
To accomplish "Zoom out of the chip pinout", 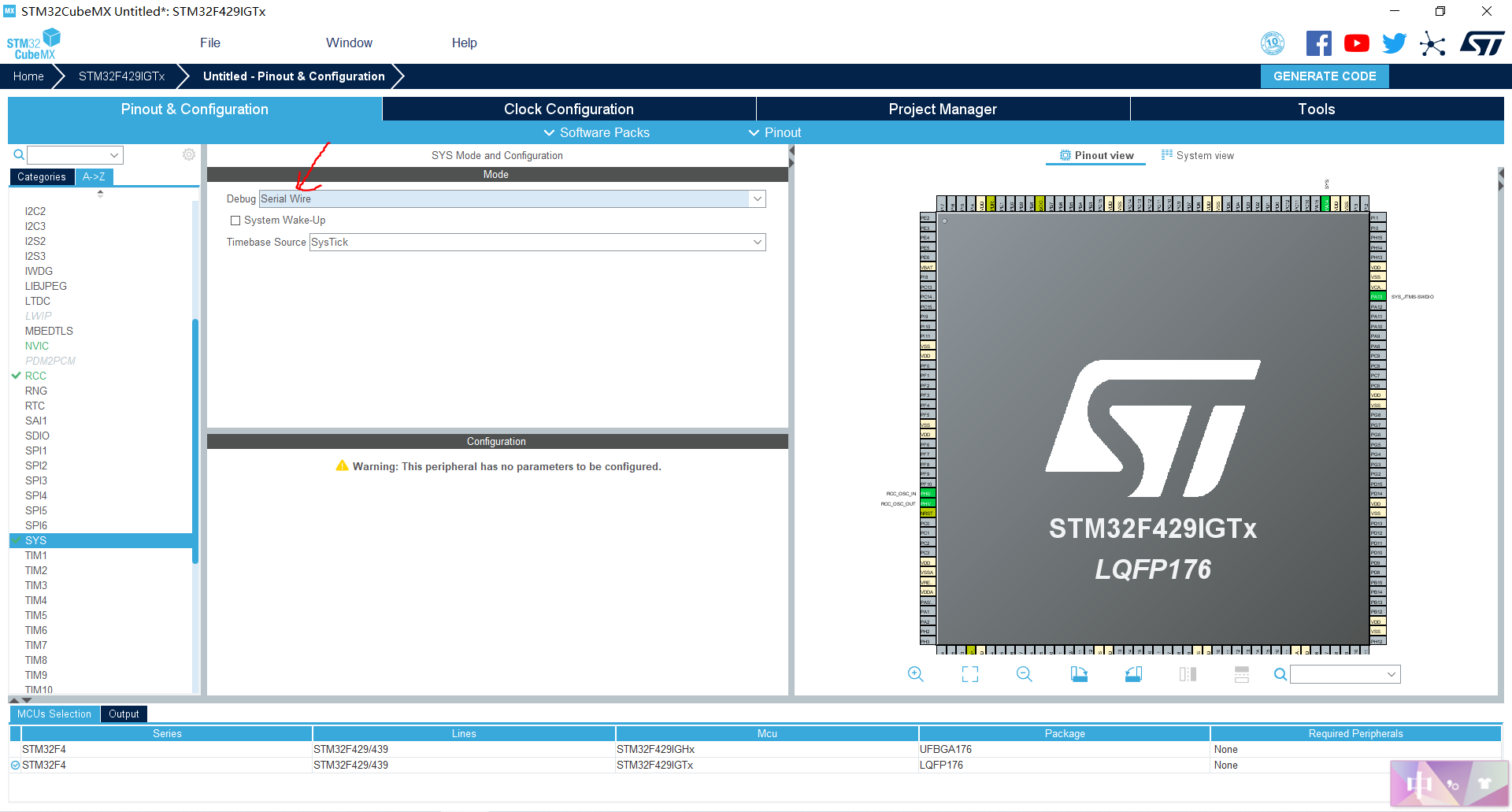I will click(1024, 674).
